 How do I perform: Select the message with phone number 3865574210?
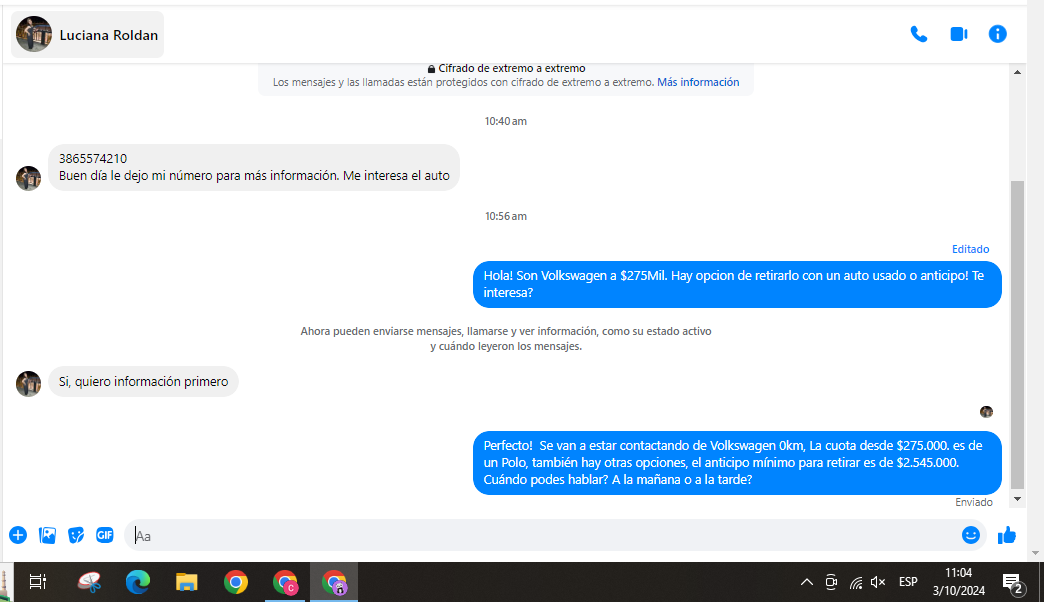tap(254, 167)
